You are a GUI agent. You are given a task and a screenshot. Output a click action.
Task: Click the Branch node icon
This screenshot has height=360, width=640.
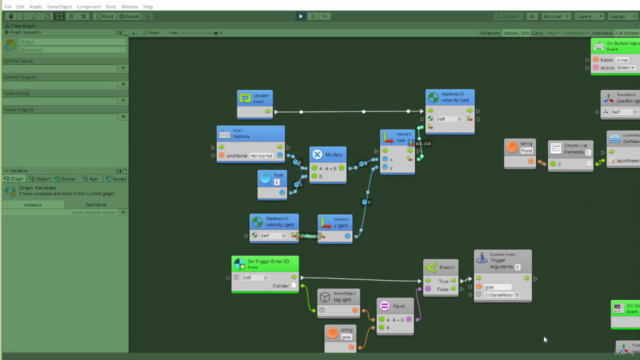pos(431,267)
